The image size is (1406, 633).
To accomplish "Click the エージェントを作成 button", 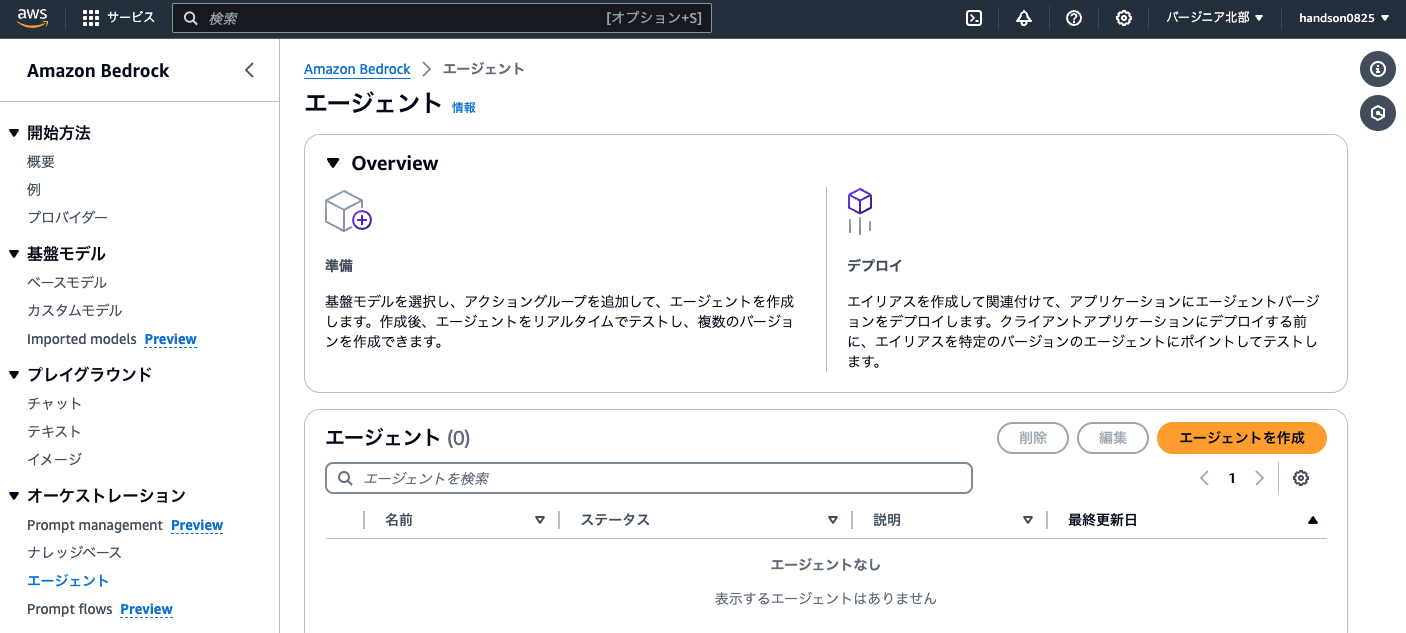I will [1242, 438].
